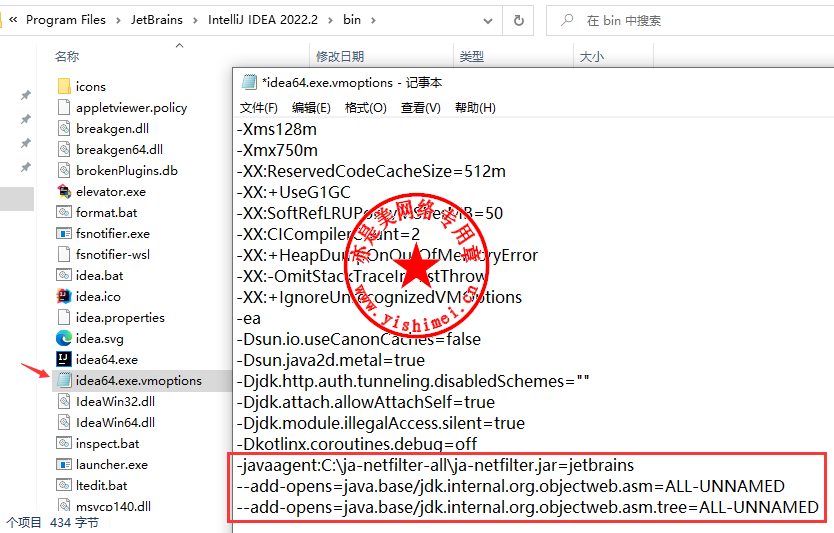The height and width of the screenshot is (533, 834).
Task: Sort by 修改日期 column header
Action: point(340,56)
